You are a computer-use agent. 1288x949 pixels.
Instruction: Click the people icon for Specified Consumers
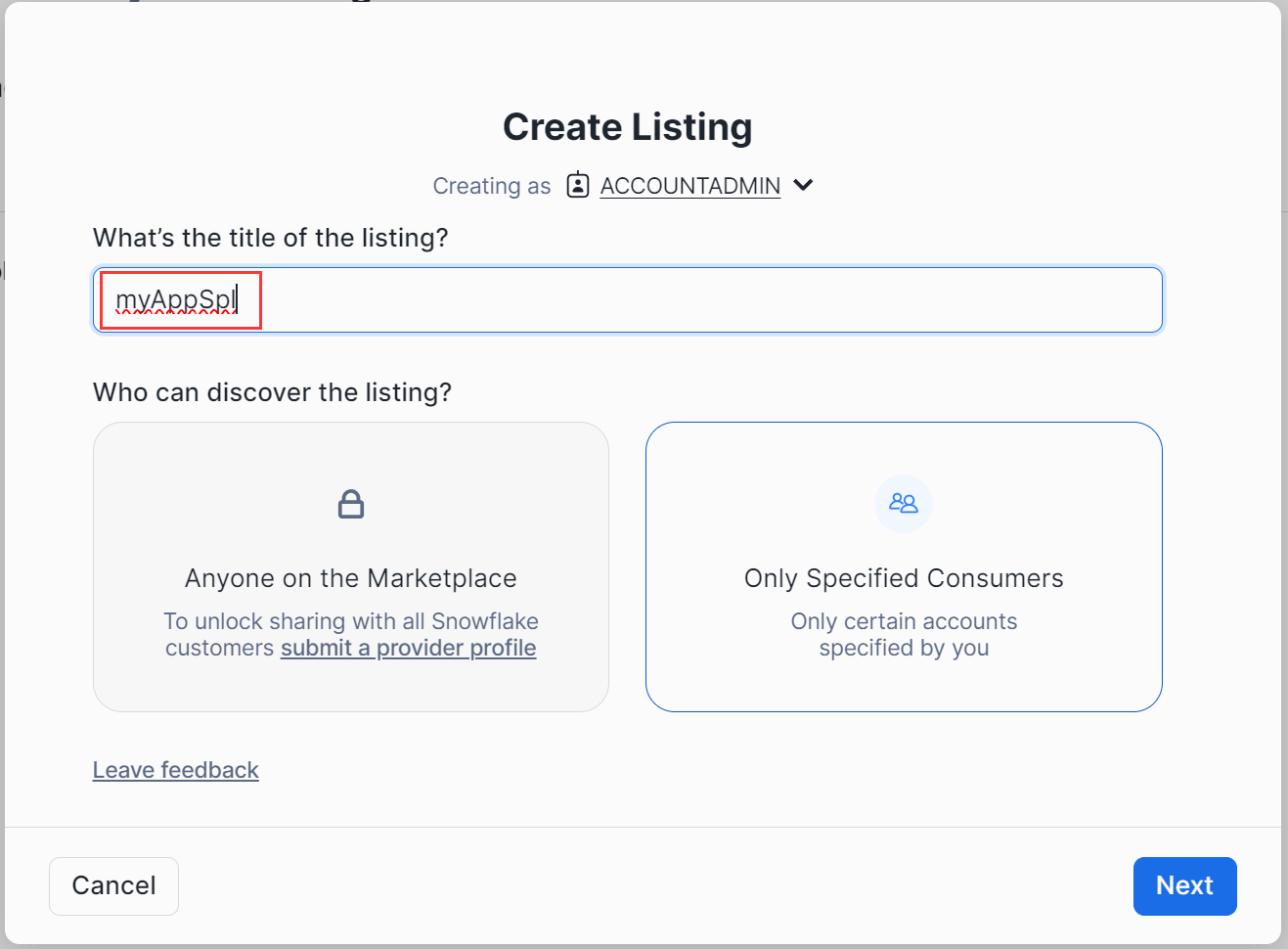point(904,504)
